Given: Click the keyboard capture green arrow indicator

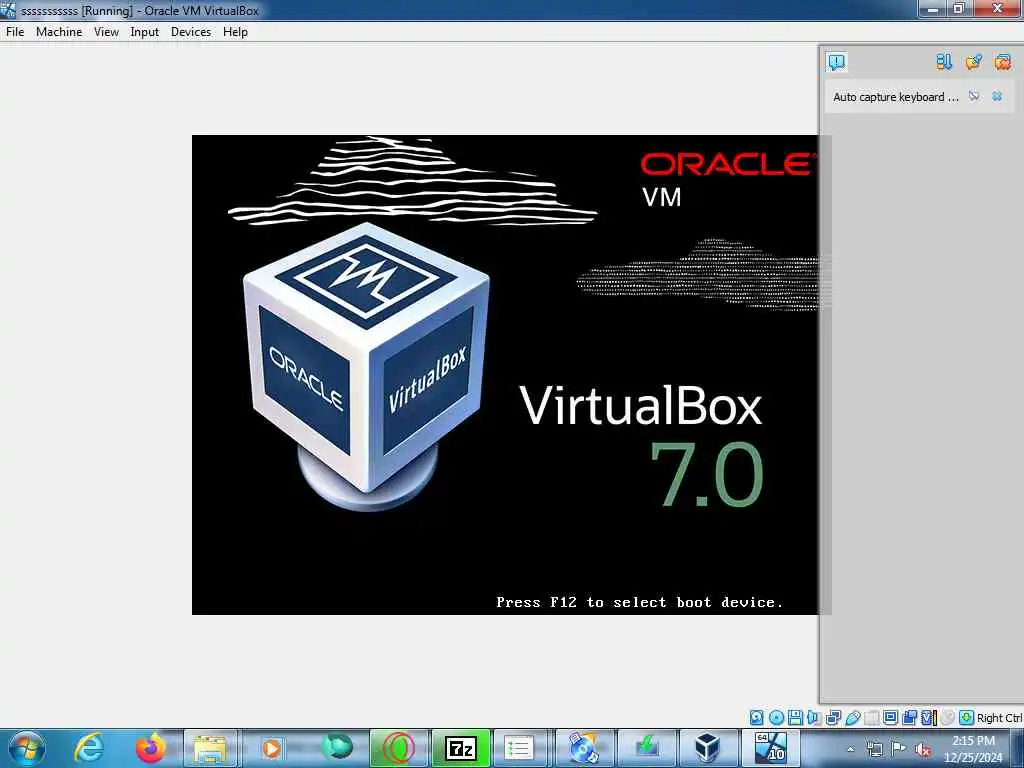Looking at the screenshot, I should [x=967, y=718].
